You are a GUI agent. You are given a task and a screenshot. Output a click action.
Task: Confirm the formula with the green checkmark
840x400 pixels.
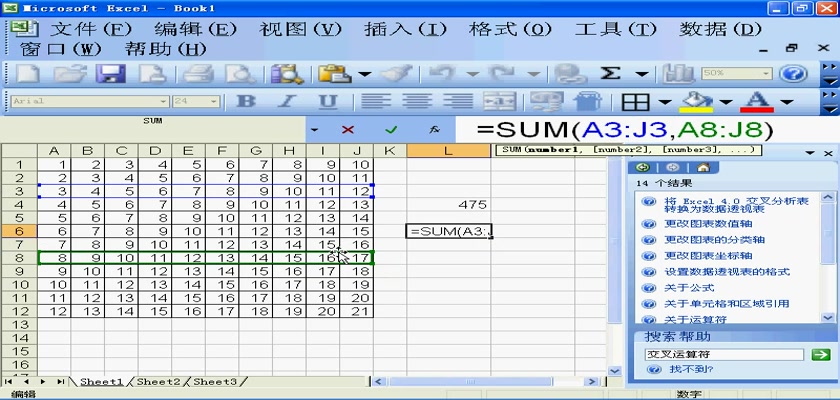391,130
